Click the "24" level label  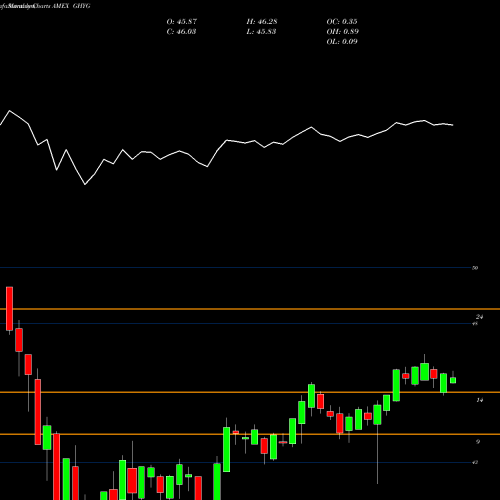tap(479, 317)
